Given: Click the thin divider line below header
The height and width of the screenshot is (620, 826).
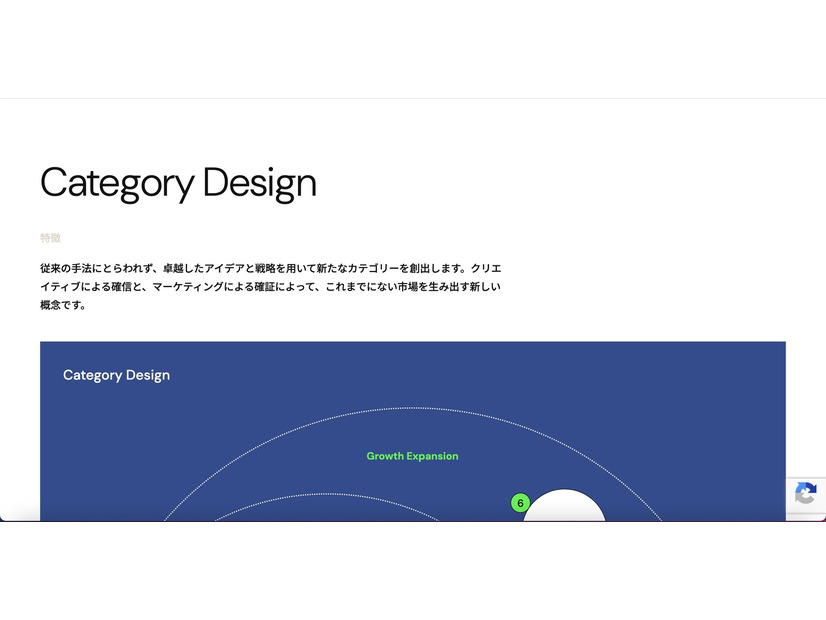Looking at the screenshot, I should (400, 98).
